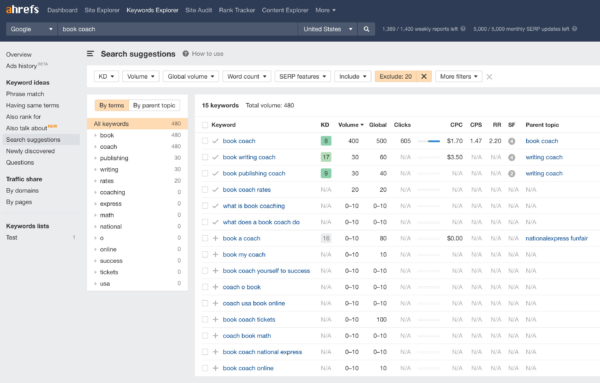Click checkmark icon for what is book coaching
Image resolution: width=600 pixels, height=383 pixels.
(215, 206)
